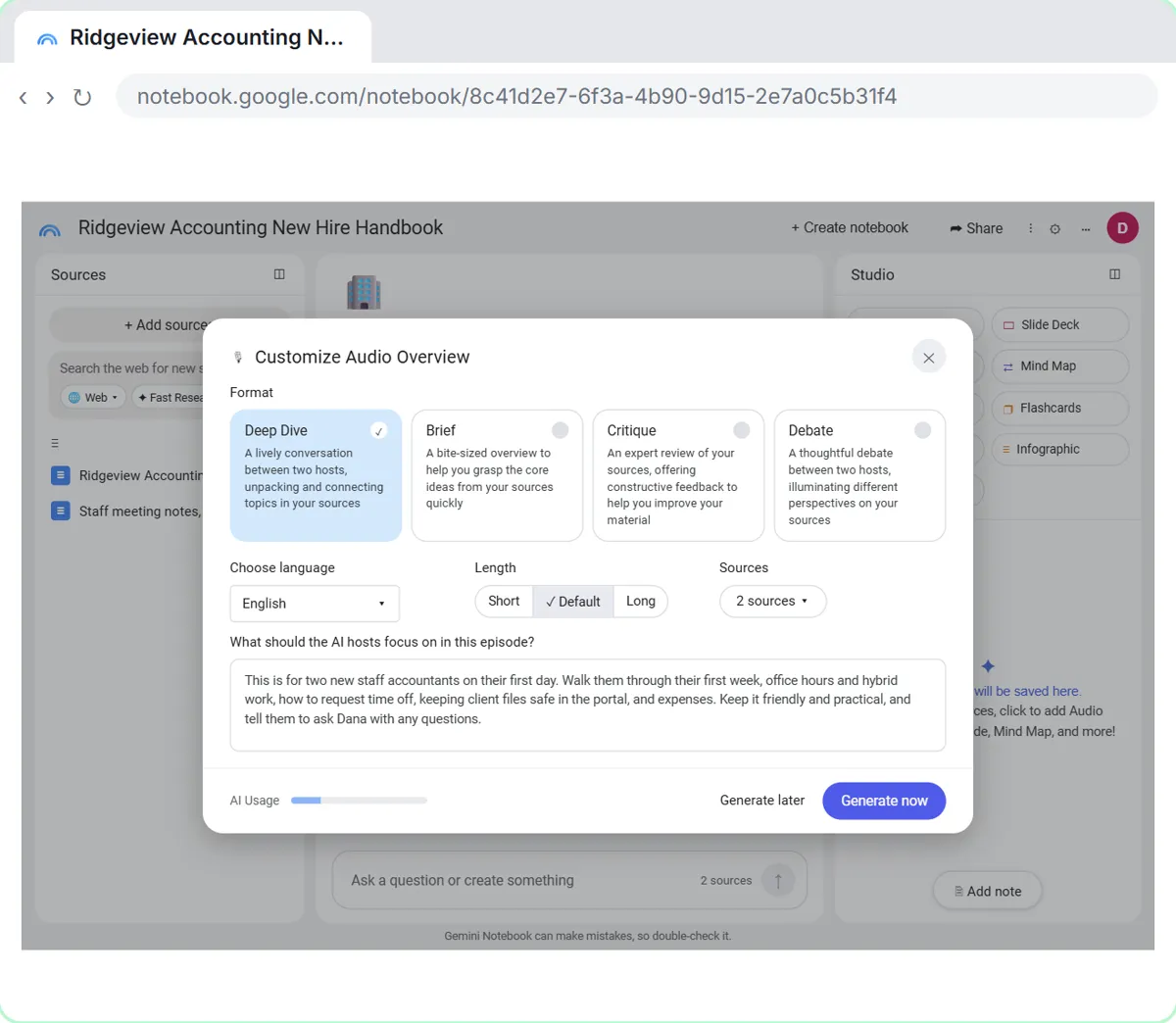This screenshot has height=1023, width=1176.
Task: Click the Staff meeting notes document icon
Action: (61, 511)
